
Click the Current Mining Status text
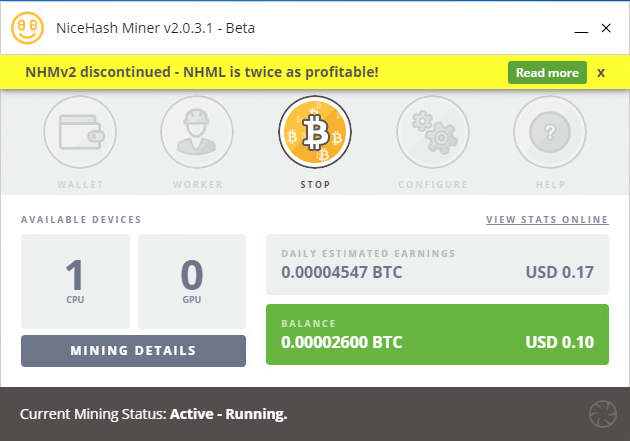[153, 414]
